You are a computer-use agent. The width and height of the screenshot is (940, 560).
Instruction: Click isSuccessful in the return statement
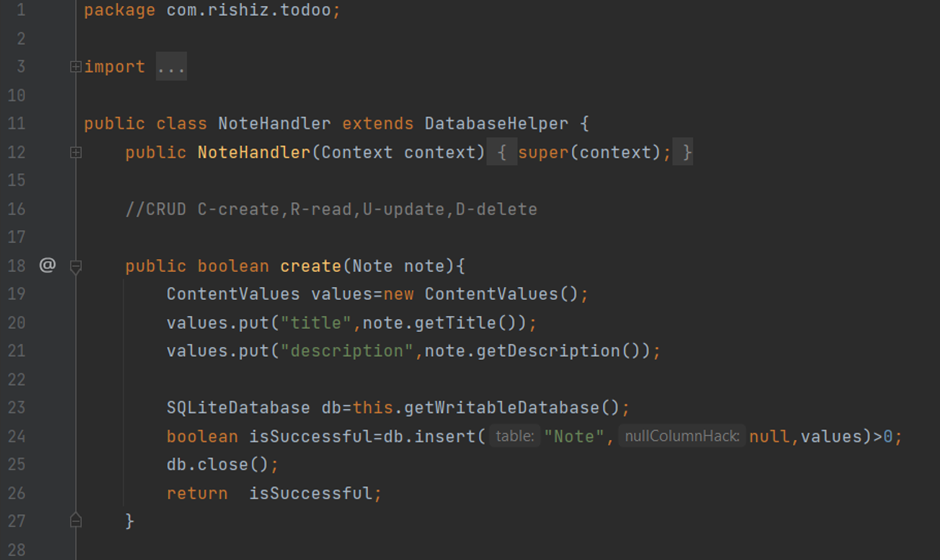pyautogui.click(x=310, y=493)
